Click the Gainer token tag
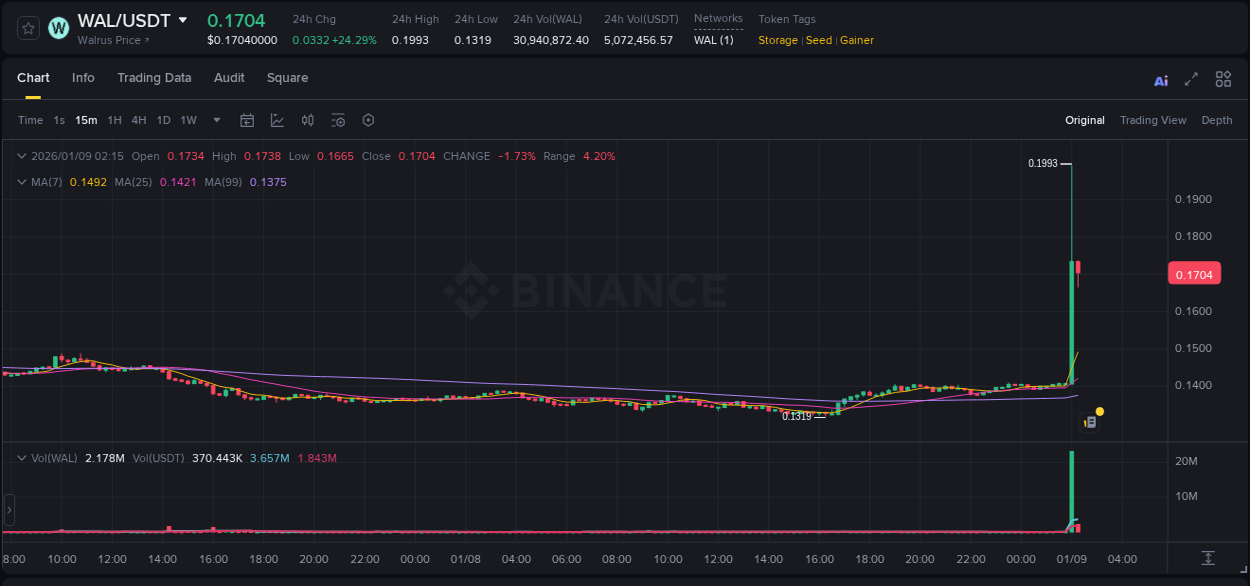The height and width of the screenshot is (586, 1250). (856, 40)
